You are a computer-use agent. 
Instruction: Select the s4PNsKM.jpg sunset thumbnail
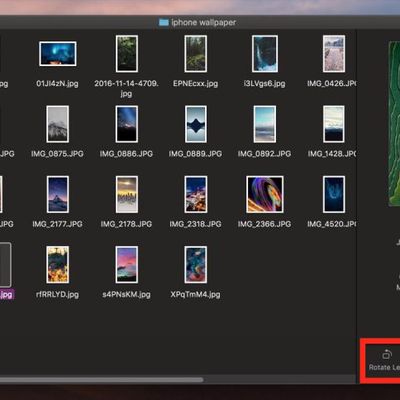pos(127,265)
